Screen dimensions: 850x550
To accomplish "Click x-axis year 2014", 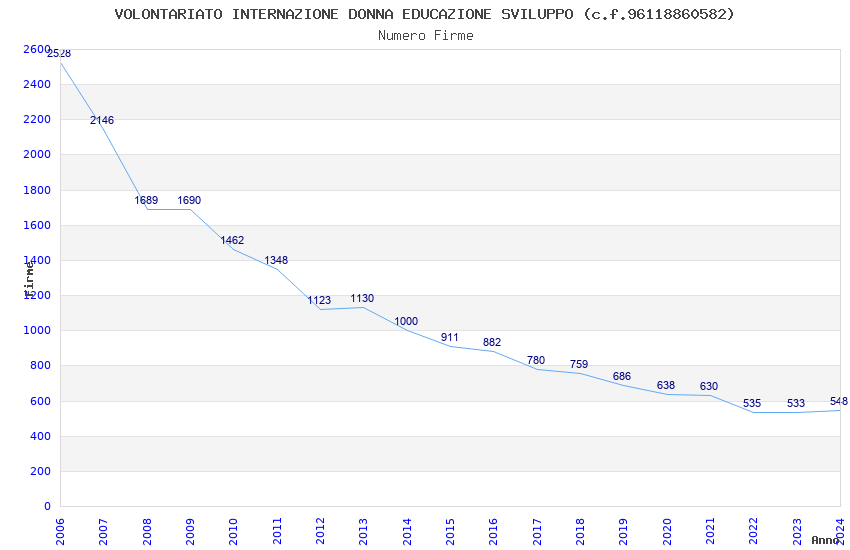I will tap(407, 532).
